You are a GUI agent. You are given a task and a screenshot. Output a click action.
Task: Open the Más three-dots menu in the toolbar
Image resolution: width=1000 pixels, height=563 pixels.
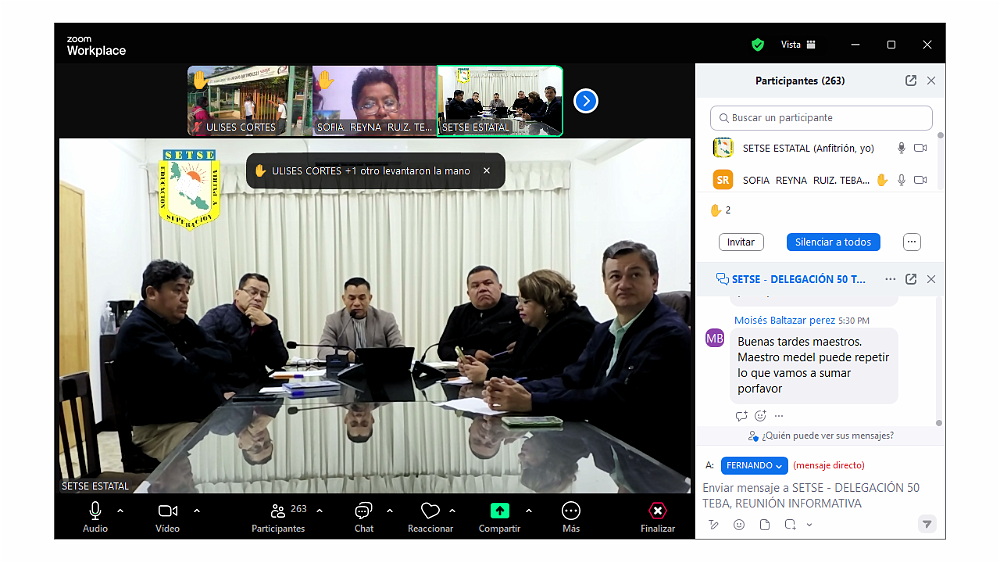click(x=571, y=511)
